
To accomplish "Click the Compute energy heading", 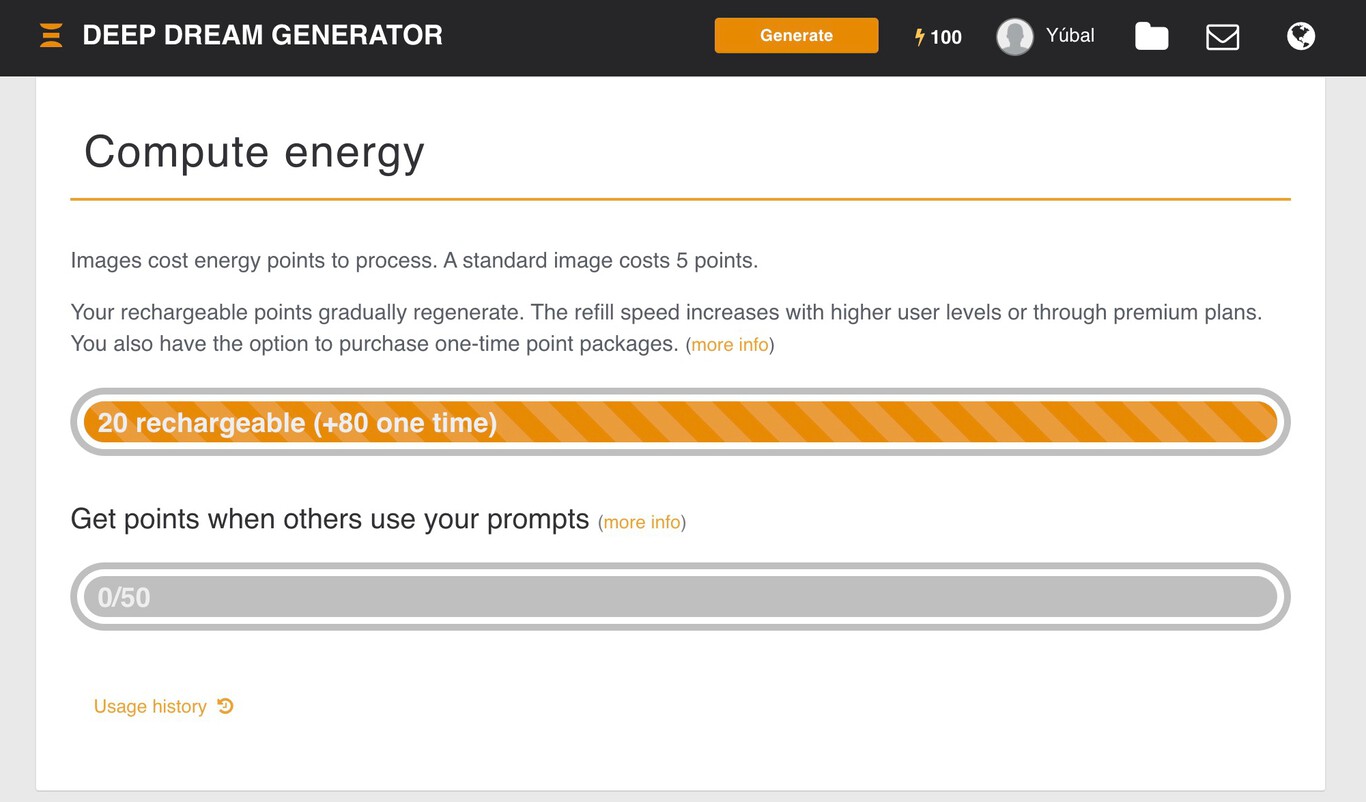I will click(x=254, y=152).
